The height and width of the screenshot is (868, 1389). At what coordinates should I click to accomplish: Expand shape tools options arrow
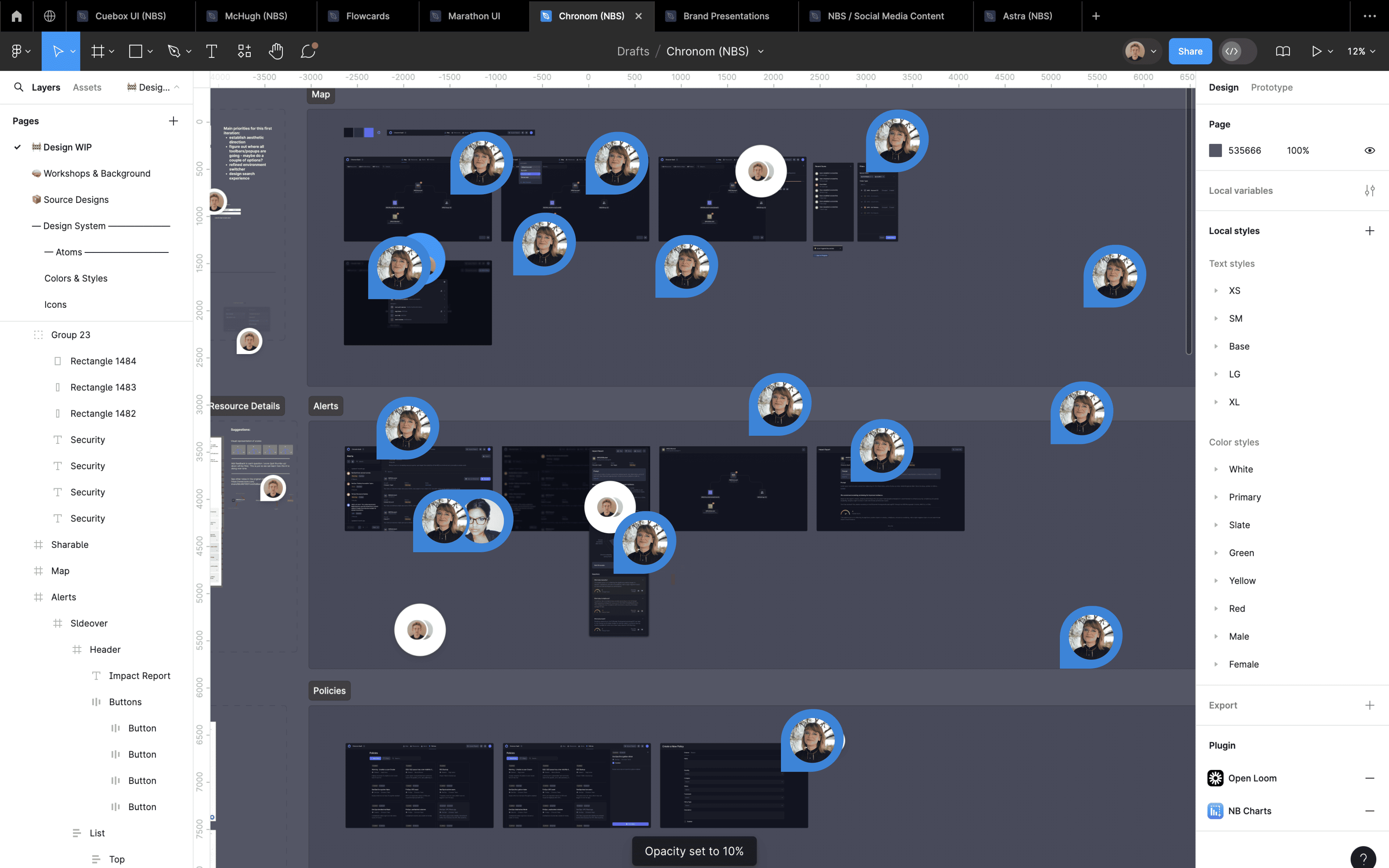(150, 52)
